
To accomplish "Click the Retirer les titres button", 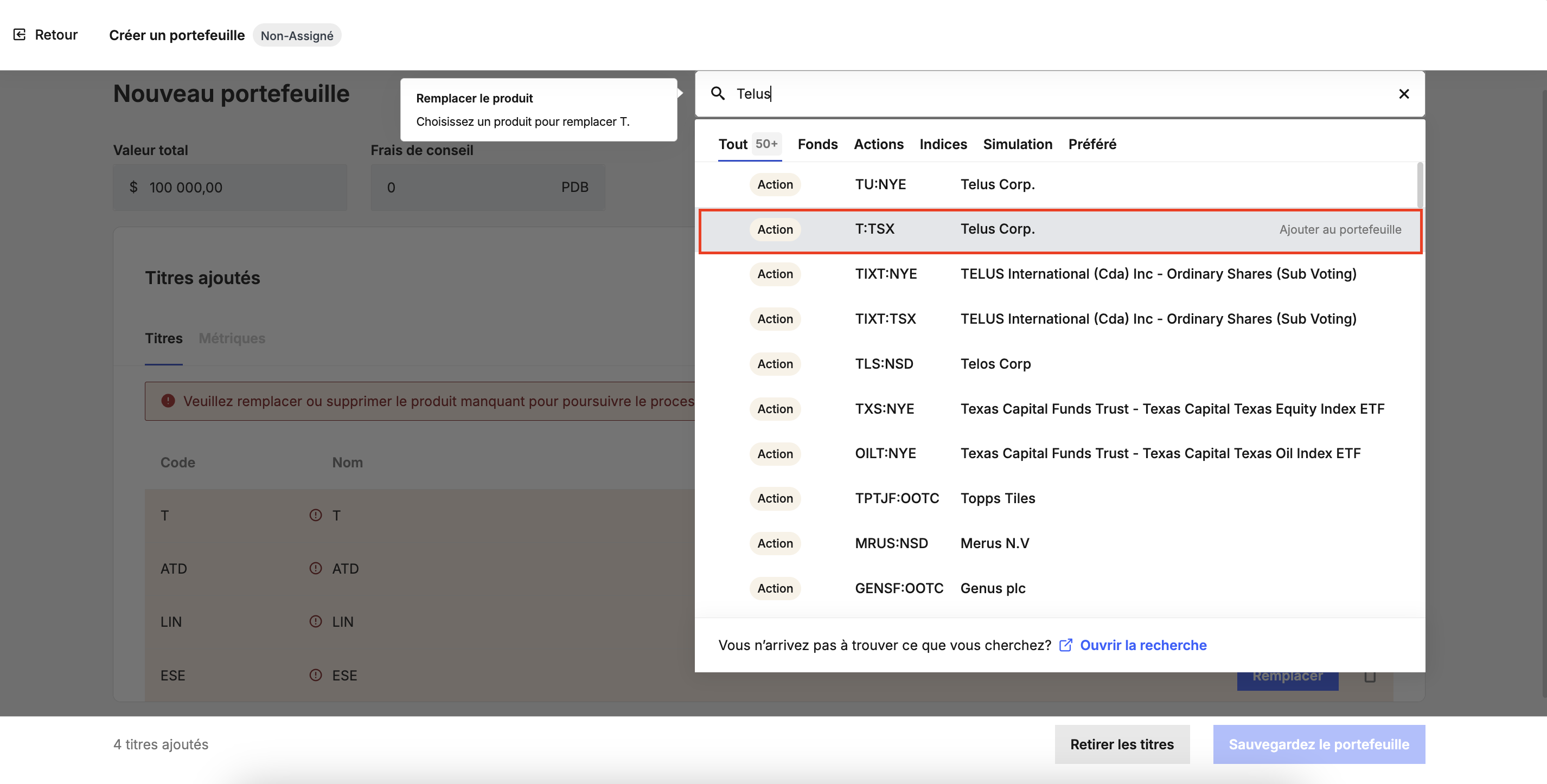I will 1122,744.
